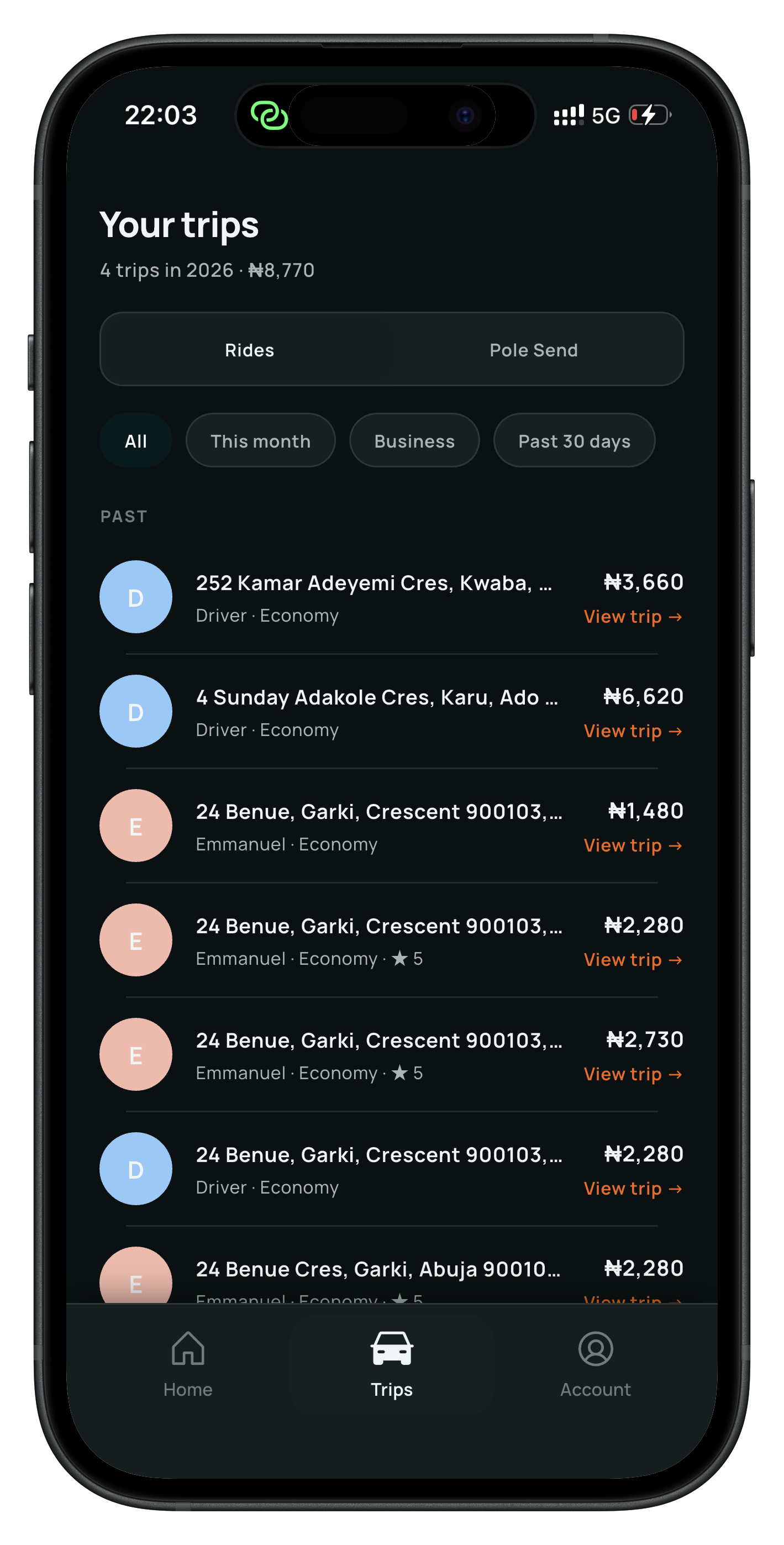The width and height of the screenshot is (784, 1545).
Task: View trip for the ₦3,660 ride
Action: (633, 617)
